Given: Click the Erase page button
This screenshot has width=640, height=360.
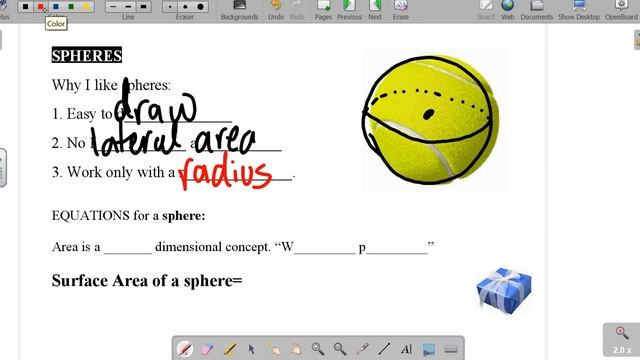Looking at the screenshot, I should pos(400,10).
